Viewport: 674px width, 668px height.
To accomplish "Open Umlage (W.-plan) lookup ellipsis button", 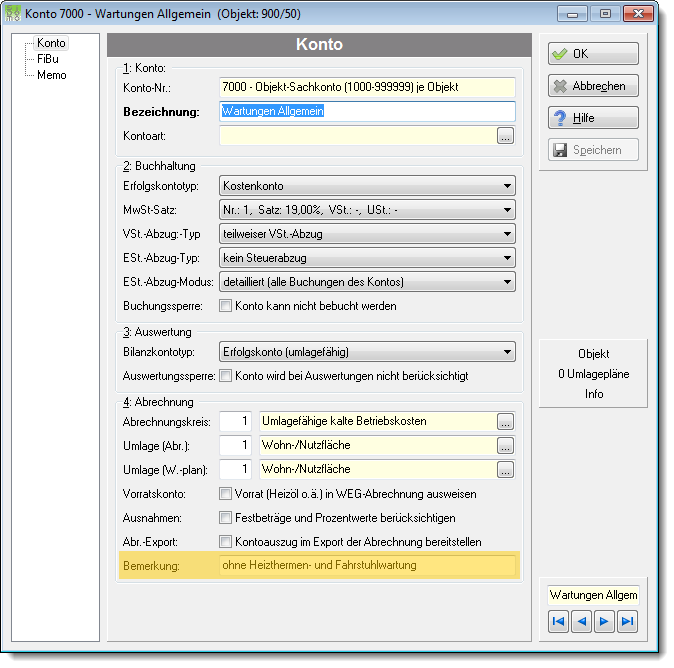I will coord(505,469).
